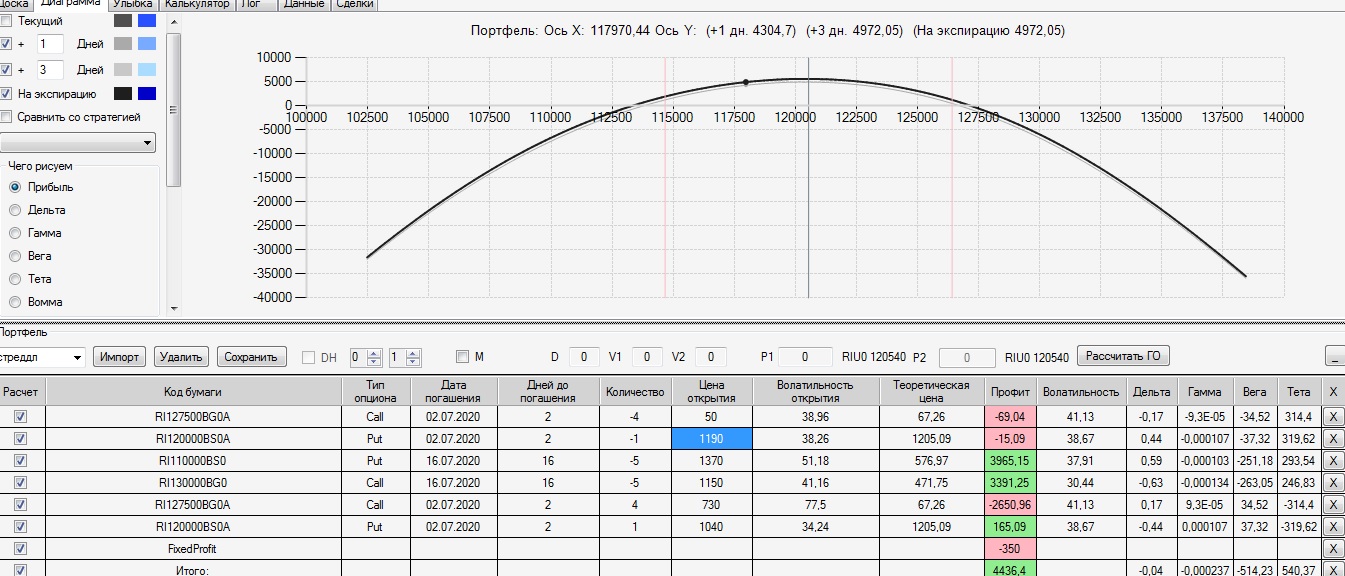Screen dimensions: 1345x576
Task: Click the 3965,15 profit cell
Action: (1009, 461)
